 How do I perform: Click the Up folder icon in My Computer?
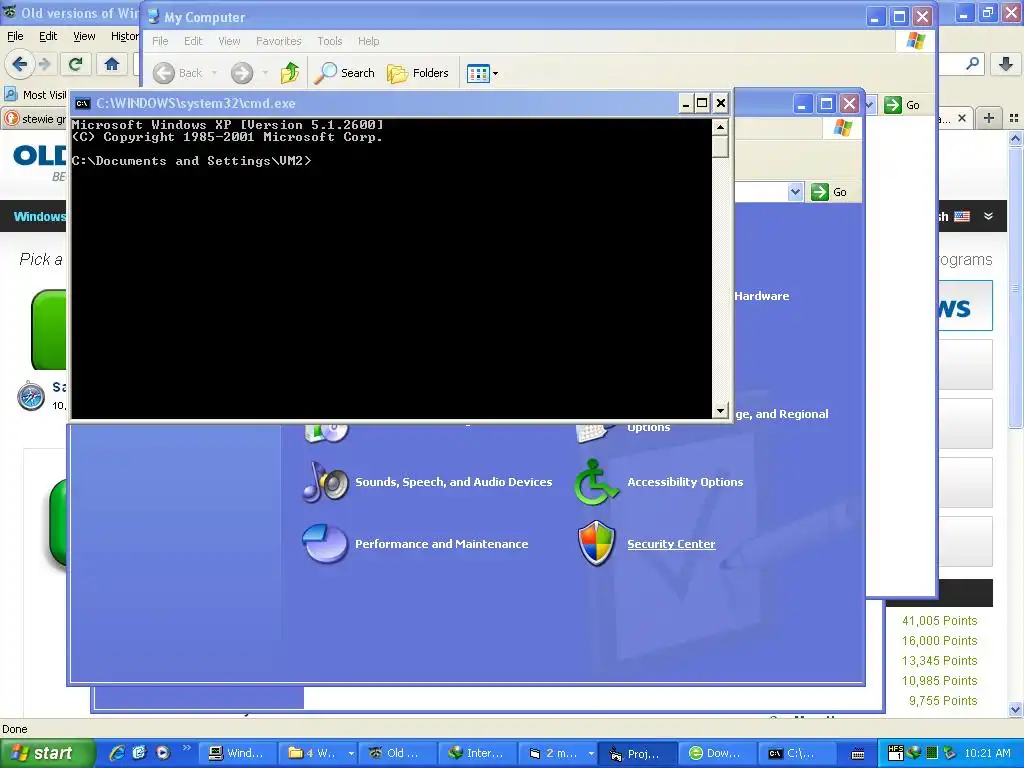click(x=289, y=73)
